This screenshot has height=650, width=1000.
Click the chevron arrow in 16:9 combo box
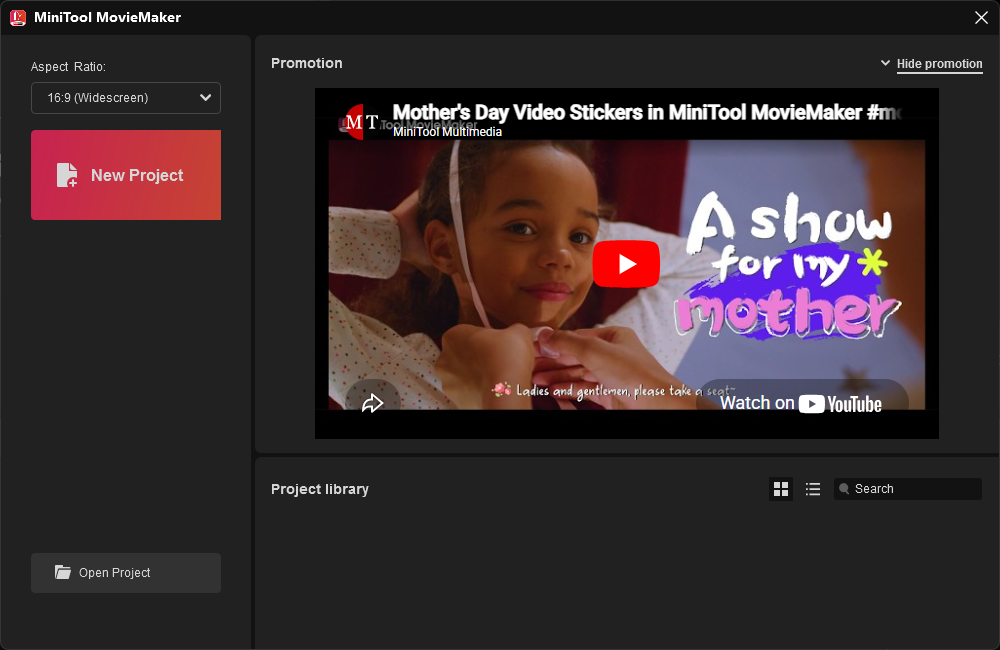[205, 98]
